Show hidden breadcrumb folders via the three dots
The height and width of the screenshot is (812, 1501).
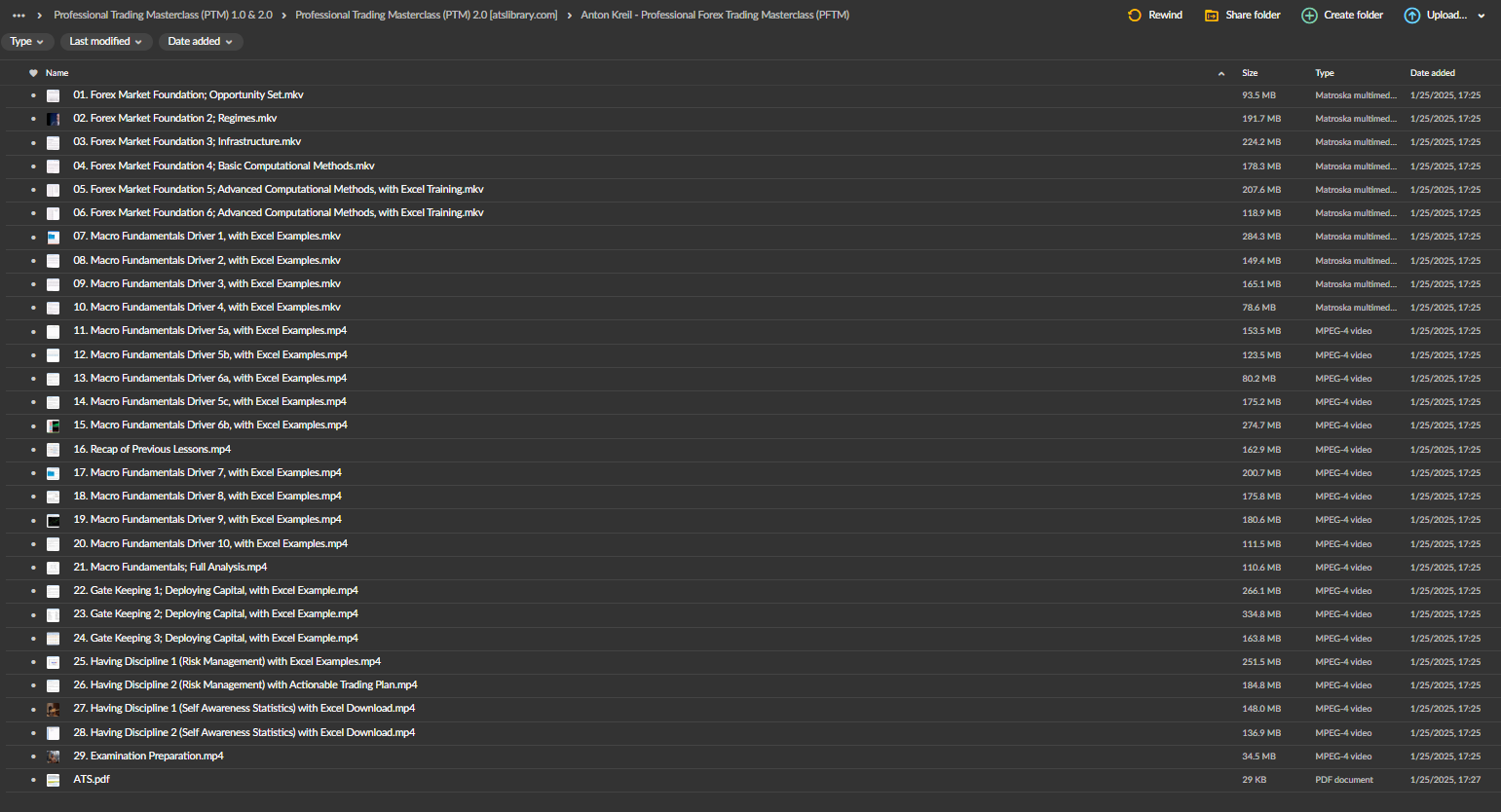pos(19,16)
